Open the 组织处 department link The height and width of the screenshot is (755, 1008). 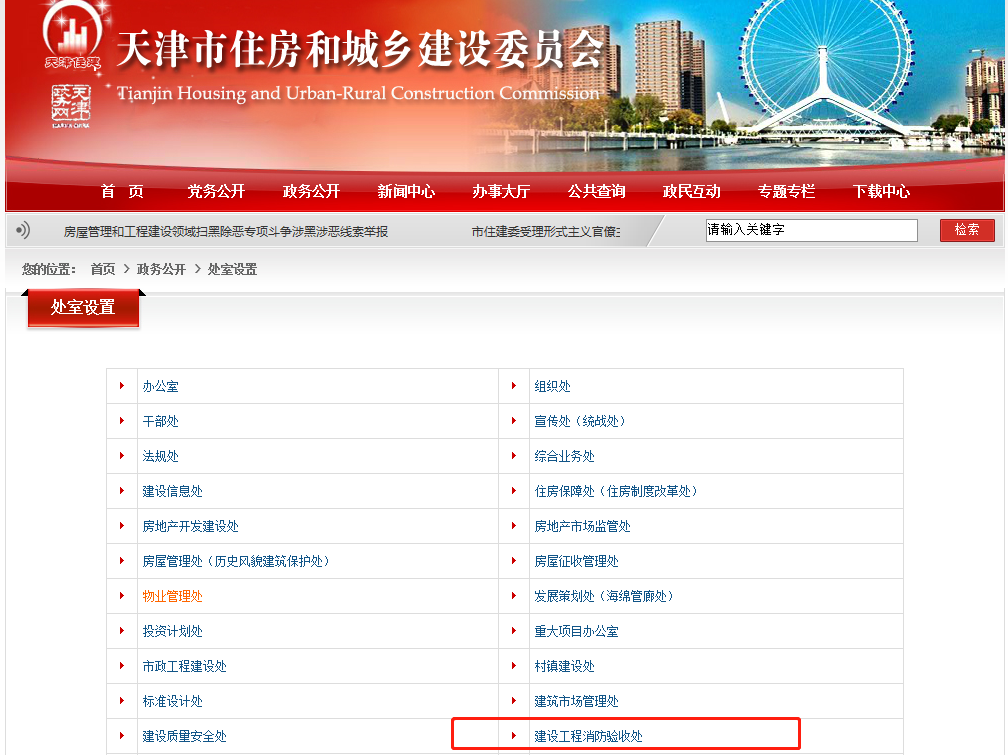pos(553,387)
